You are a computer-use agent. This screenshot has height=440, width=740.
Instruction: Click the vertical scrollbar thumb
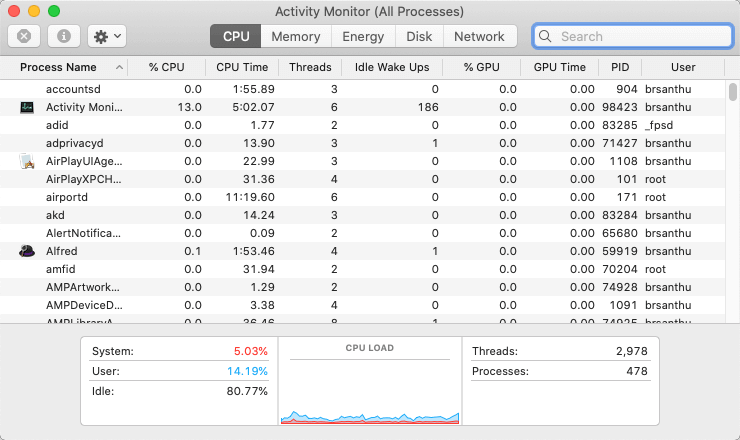click(x=732, y=92)
